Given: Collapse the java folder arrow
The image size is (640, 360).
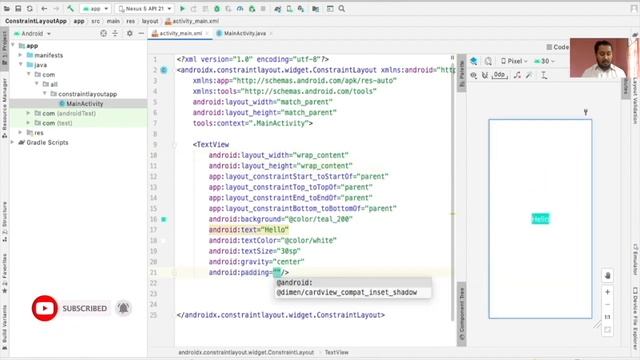Looking at the screenshot, I should (20, 64).
